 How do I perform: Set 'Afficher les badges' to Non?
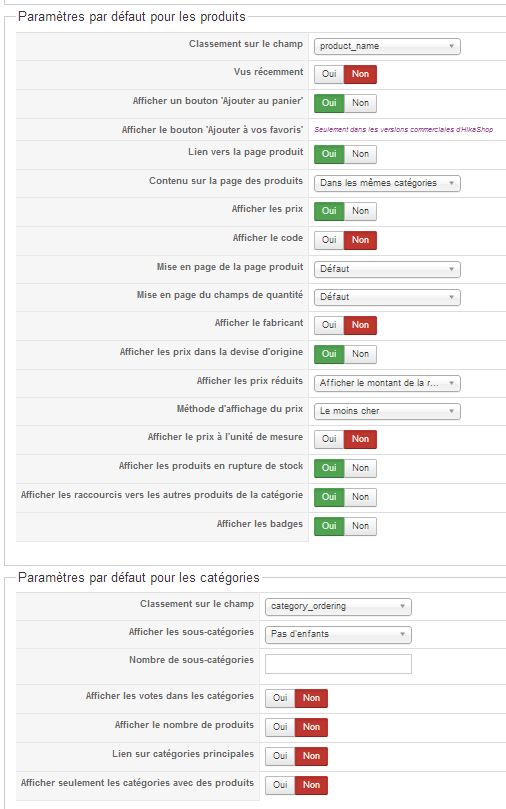tap(361, 526)
